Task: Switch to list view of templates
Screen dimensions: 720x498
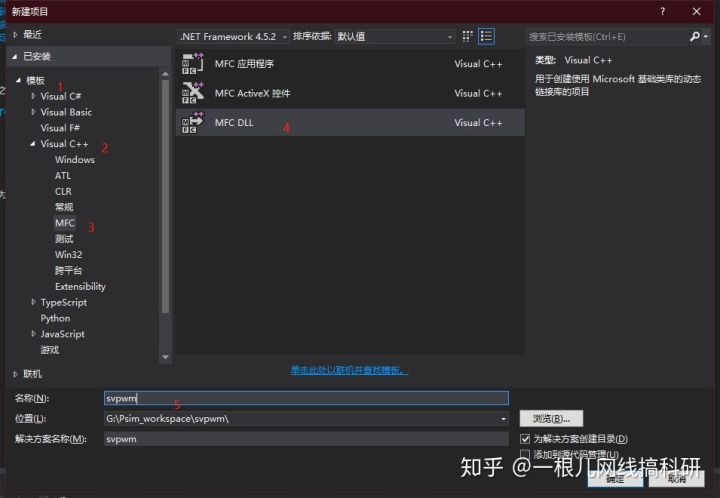Action: click(486, 37)
